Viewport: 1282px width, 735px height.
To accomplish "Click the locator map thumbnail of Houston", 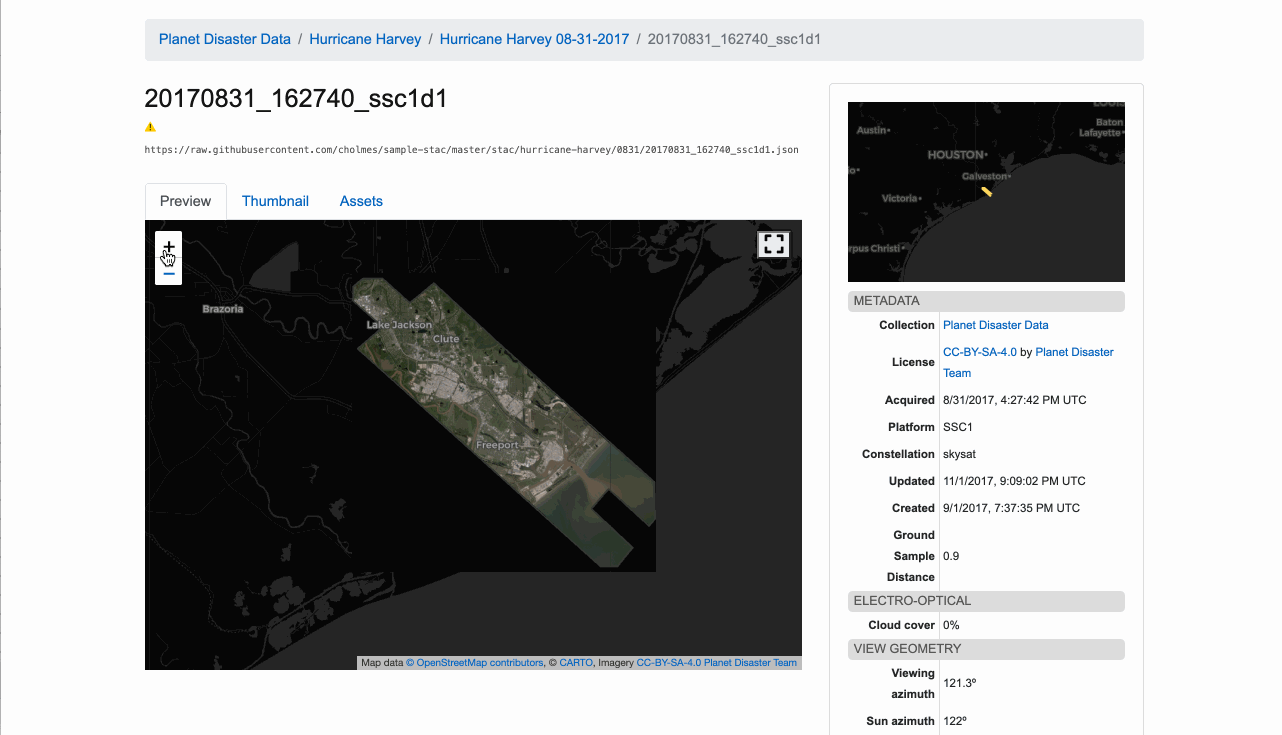I will pyautogui.click(x=986, y=192).
